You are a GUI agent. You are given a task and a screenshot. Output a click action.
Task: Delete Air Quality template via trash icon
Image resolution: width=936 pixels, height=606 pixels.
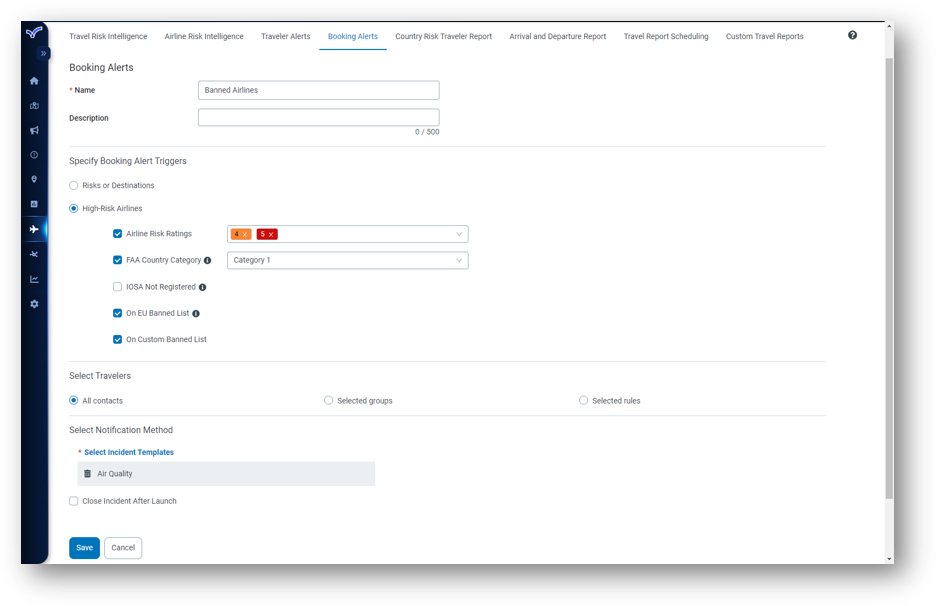87,473
